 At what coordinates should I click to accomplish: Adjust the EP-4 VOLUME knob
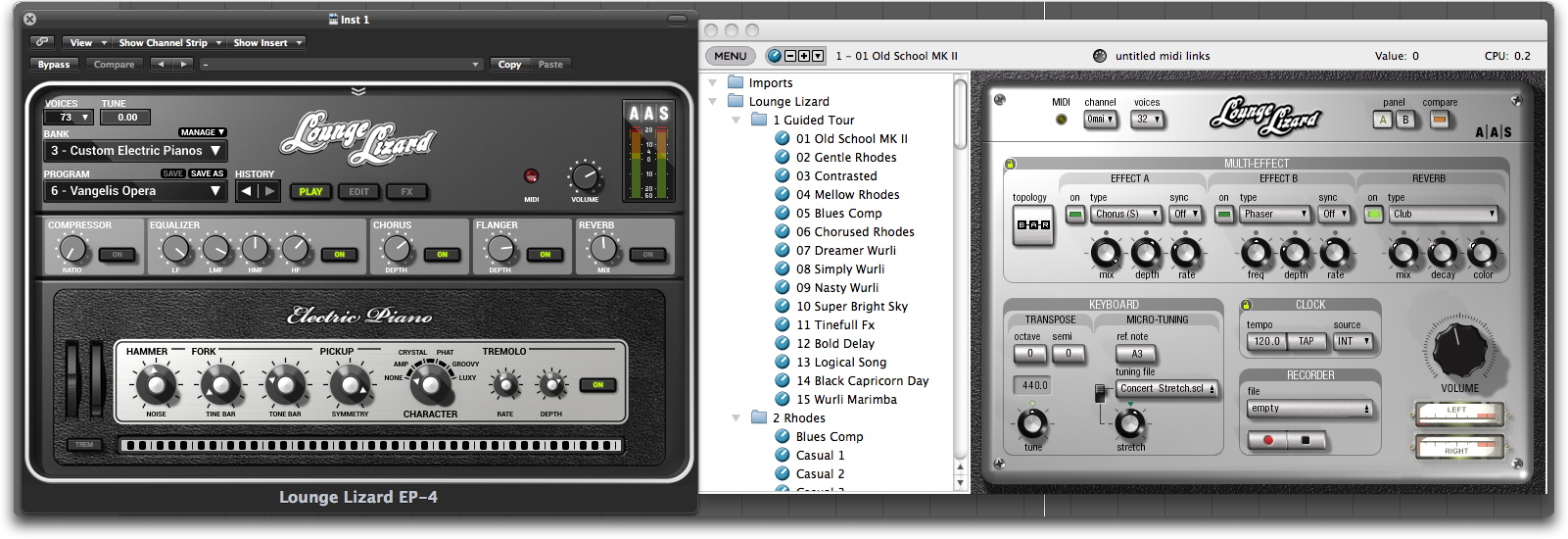tap(585, 177)
